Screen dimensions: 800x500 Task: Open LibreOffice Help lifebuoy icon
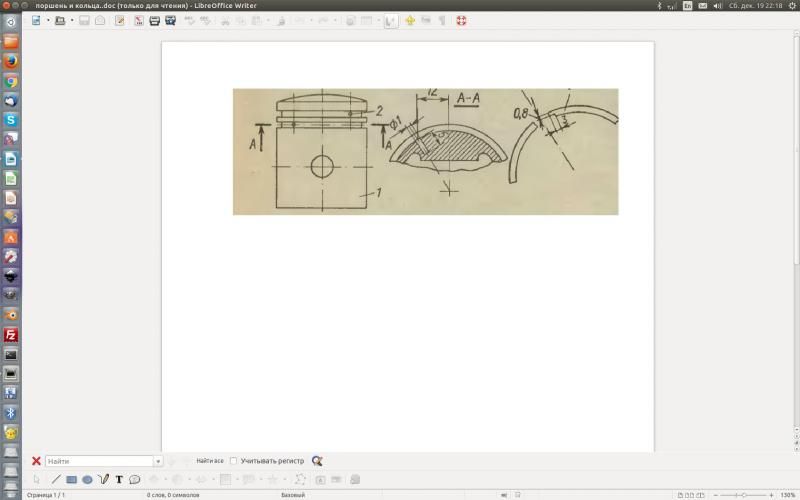point(461,20)
